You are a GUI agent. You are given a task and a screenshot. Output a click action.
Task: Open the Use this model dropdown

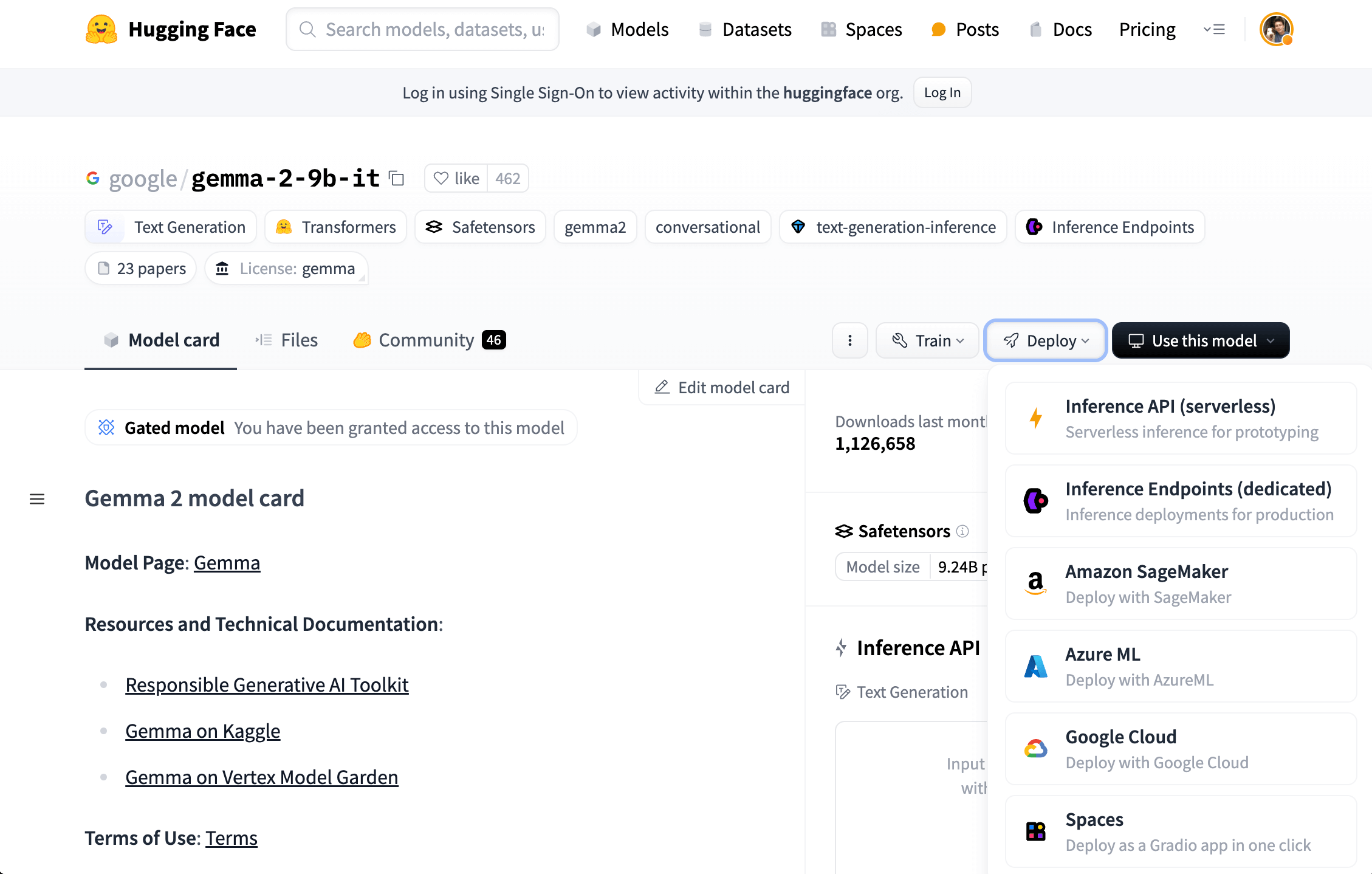1200,340
